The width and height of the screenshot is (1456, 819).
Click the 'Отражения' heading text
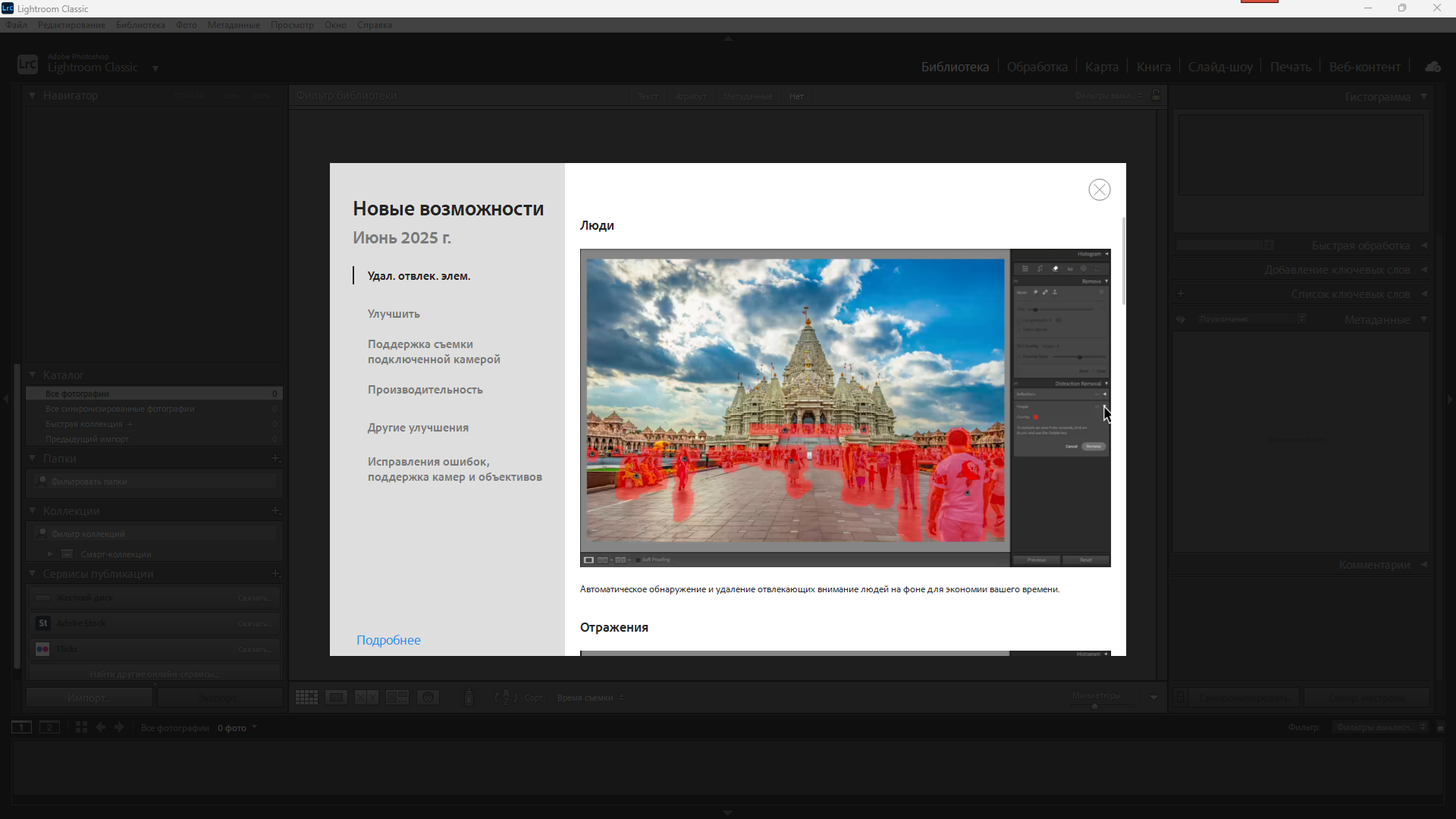point(613,627)
